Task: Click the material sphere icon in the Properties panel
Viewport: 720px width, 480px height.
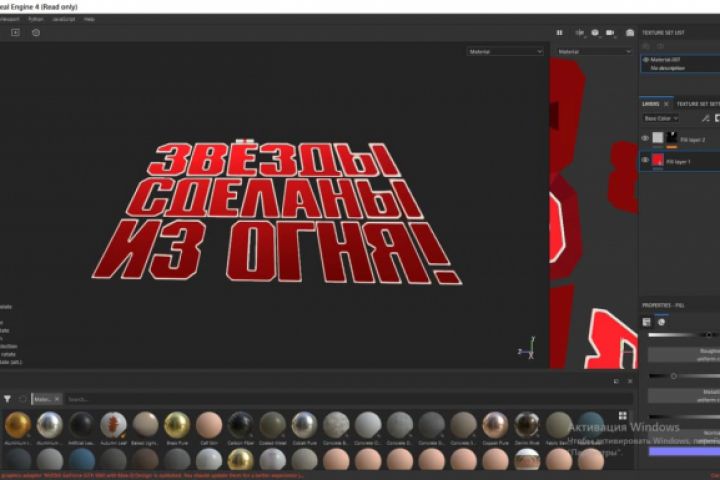Action: tap(662, 322)
